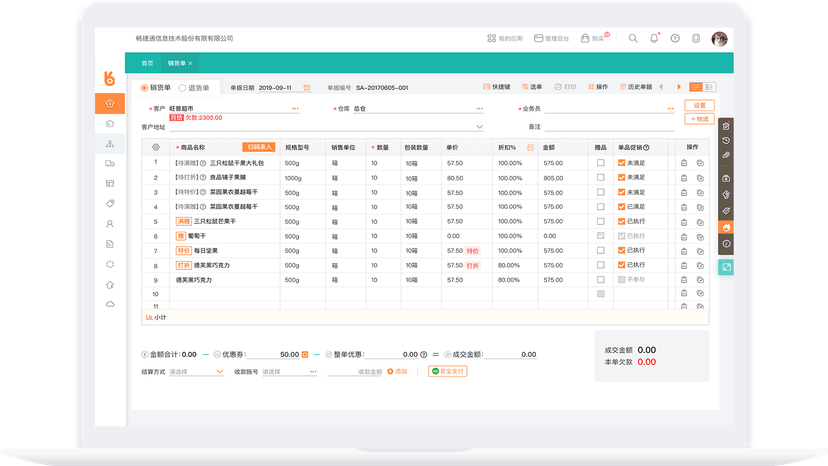
Task: Open 仓库 selector ellipsis
Action: coord(479,108)
